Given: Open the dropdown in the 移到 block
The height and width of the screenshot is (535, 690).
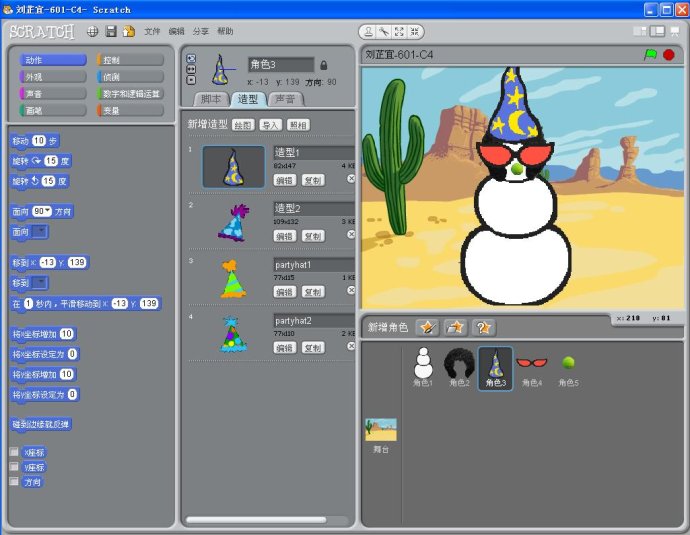Looking at the screenshot, I should (40, 283).
